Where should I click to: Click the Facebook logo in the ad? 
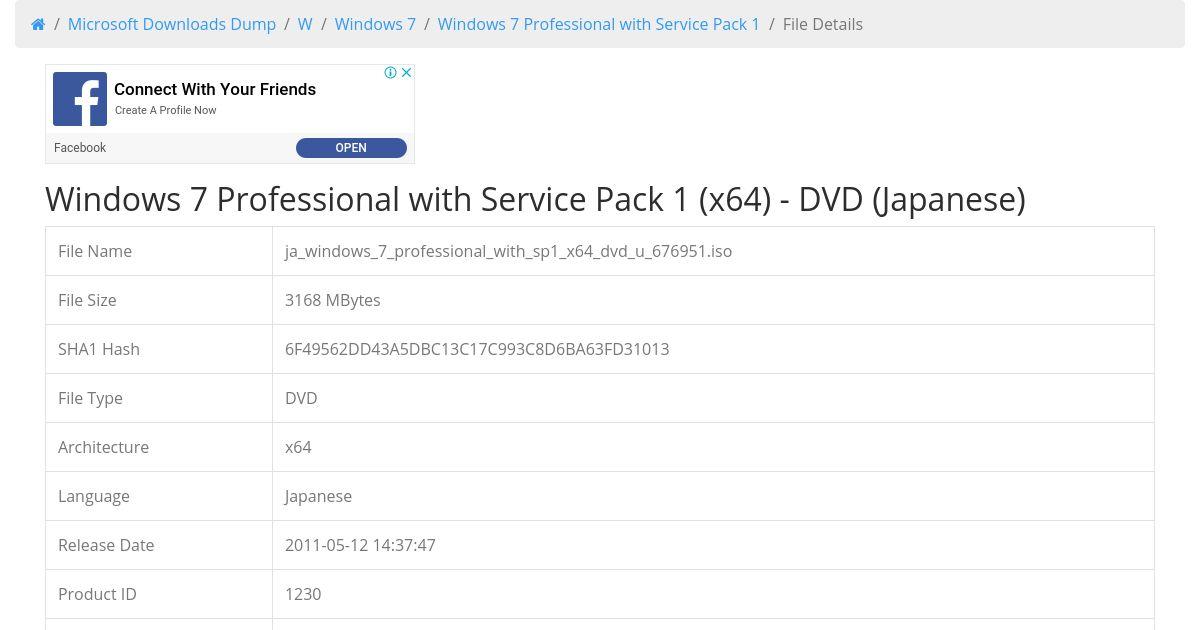80,99
